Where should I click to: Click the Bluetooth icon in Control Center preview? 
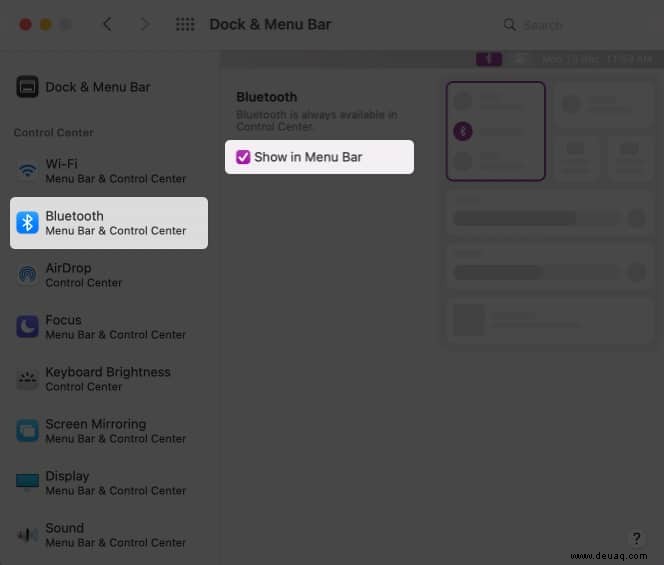[x=463, y=131]
